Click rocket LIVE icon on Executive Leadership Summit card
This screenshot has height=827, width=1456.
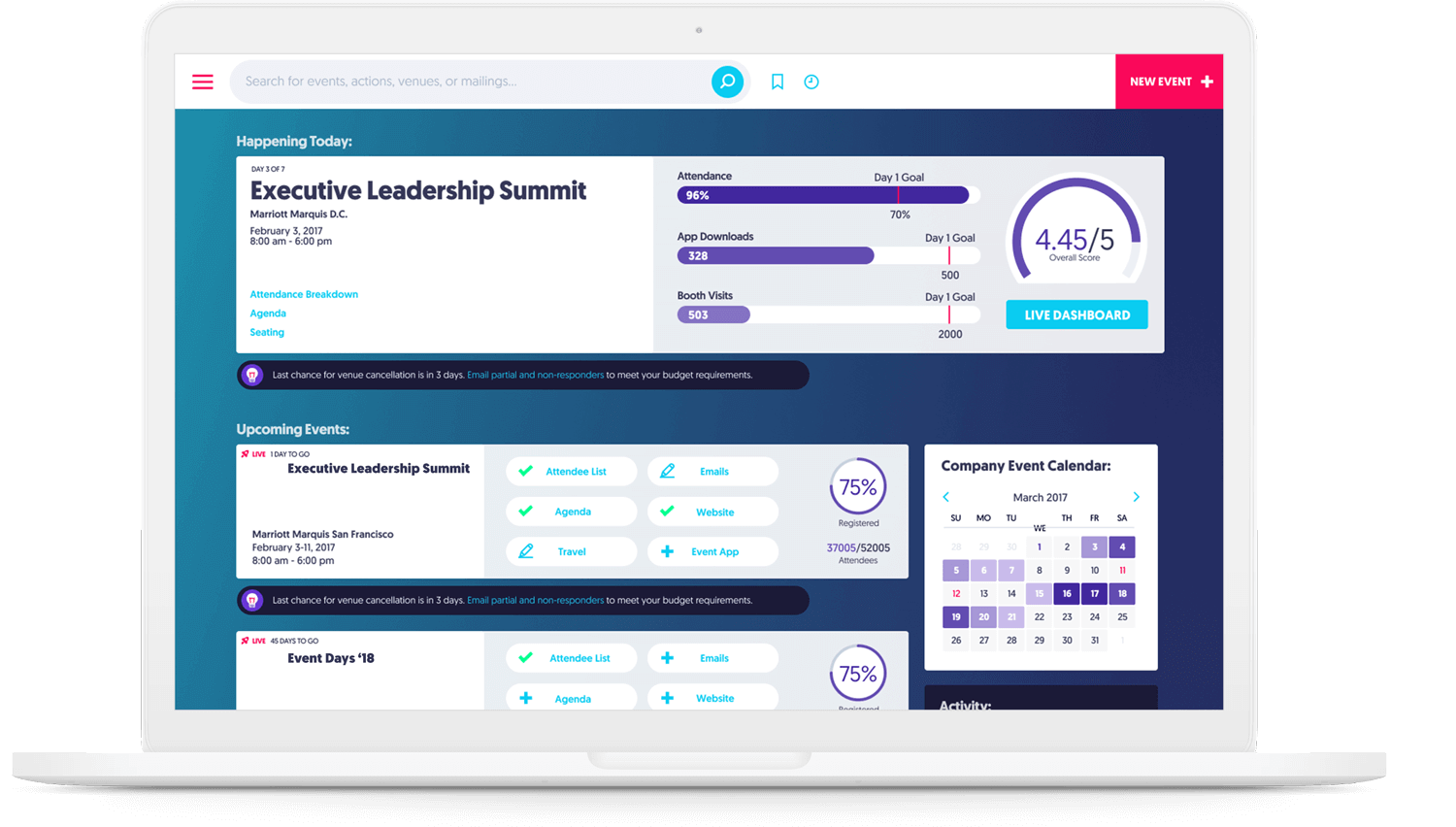[x=245, y=454]
